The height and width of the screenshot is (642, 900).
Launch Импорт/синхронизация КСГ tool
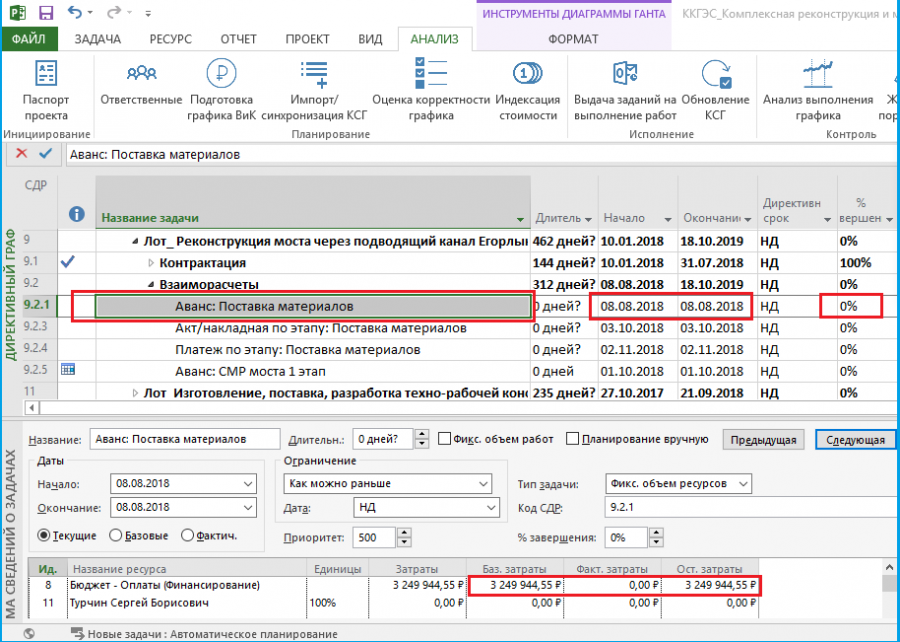coord(314,75)
